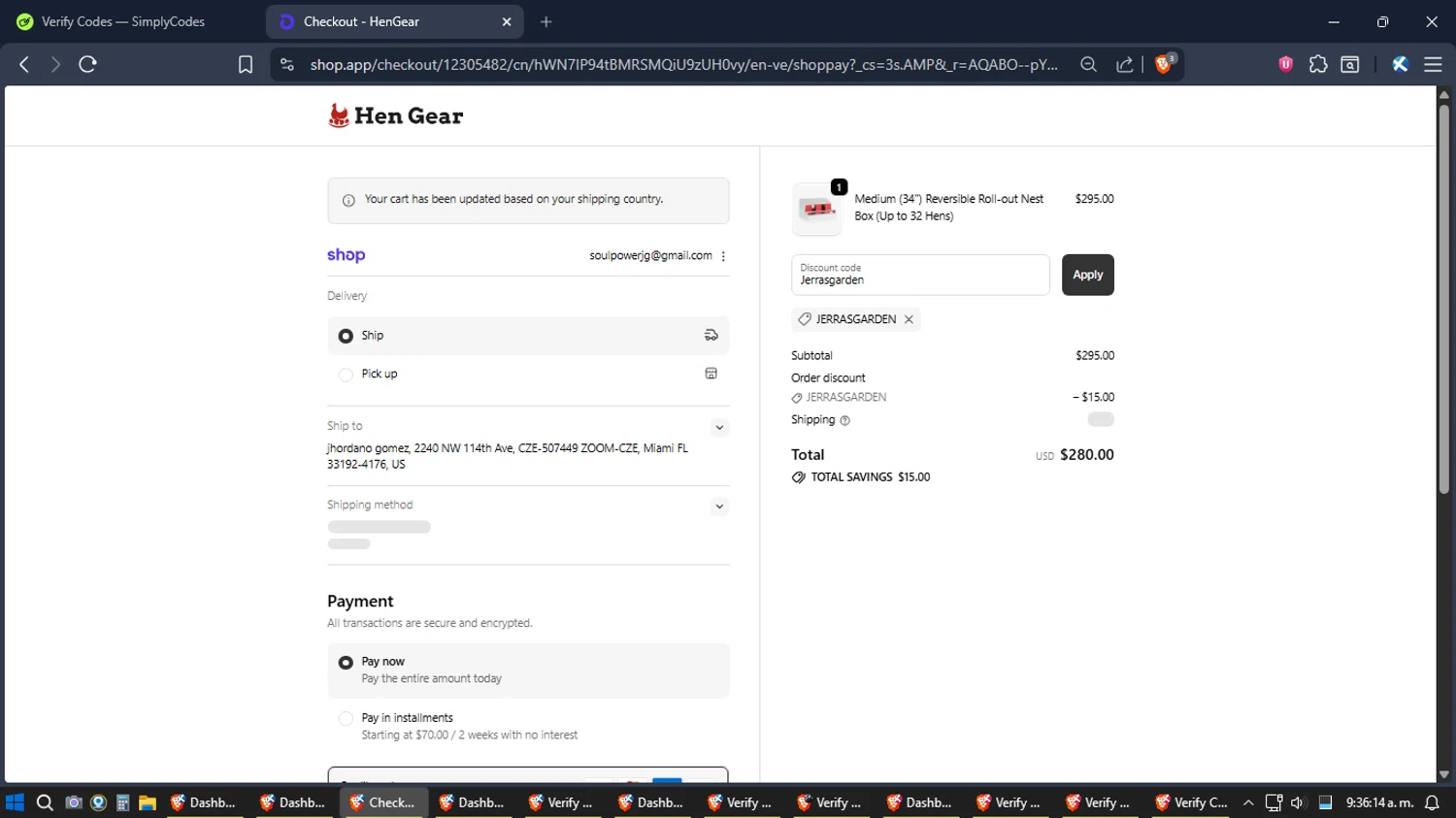This screenshot has height=818, width=1456.
Task: Click the Payment heading
Action: (x=360, y=602)
